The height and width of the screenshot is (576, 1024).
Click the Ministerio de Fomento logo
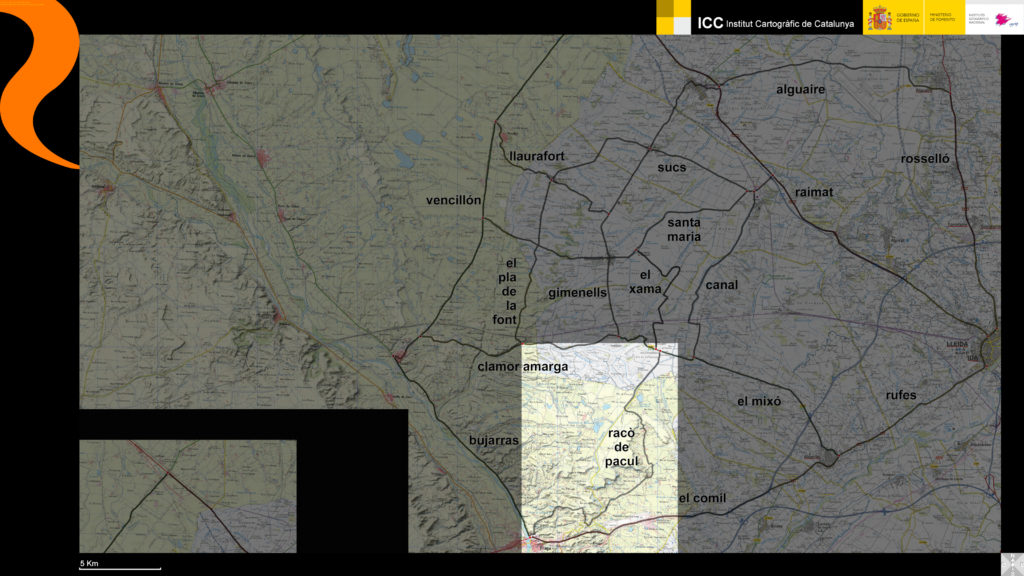pos(941,17)
